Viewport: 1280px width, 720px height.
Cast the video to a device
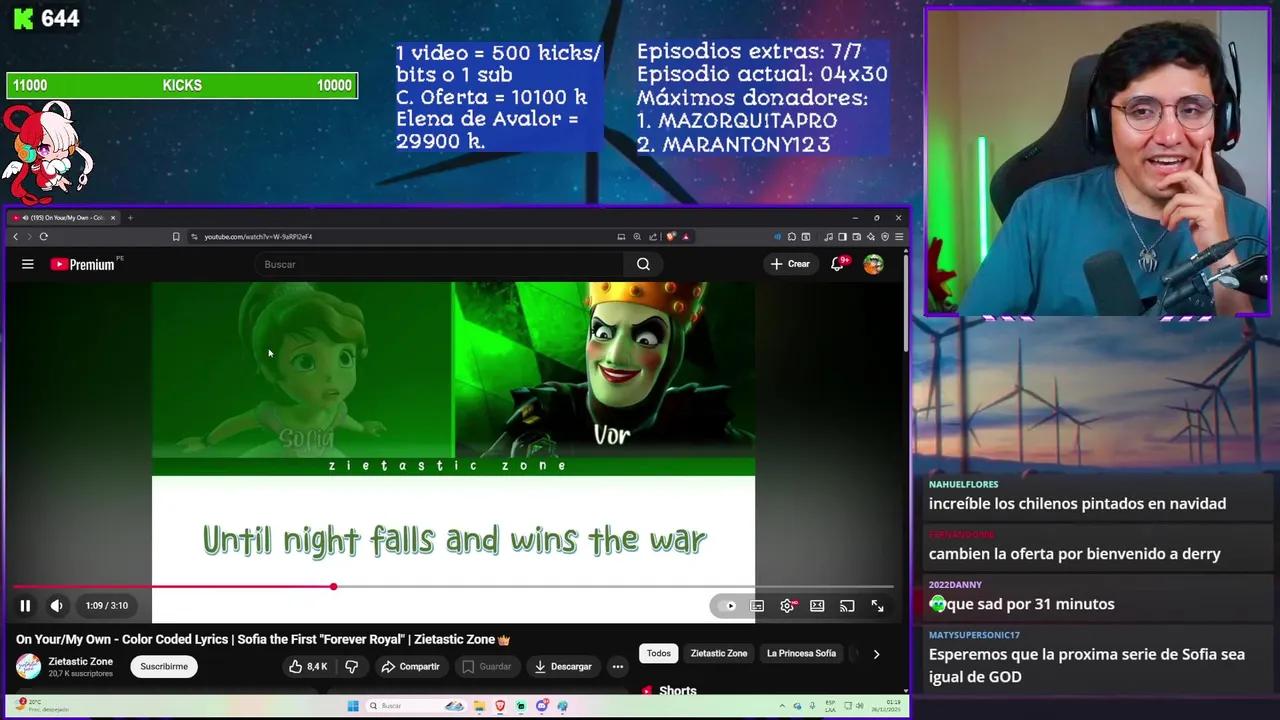click(847, 605)
